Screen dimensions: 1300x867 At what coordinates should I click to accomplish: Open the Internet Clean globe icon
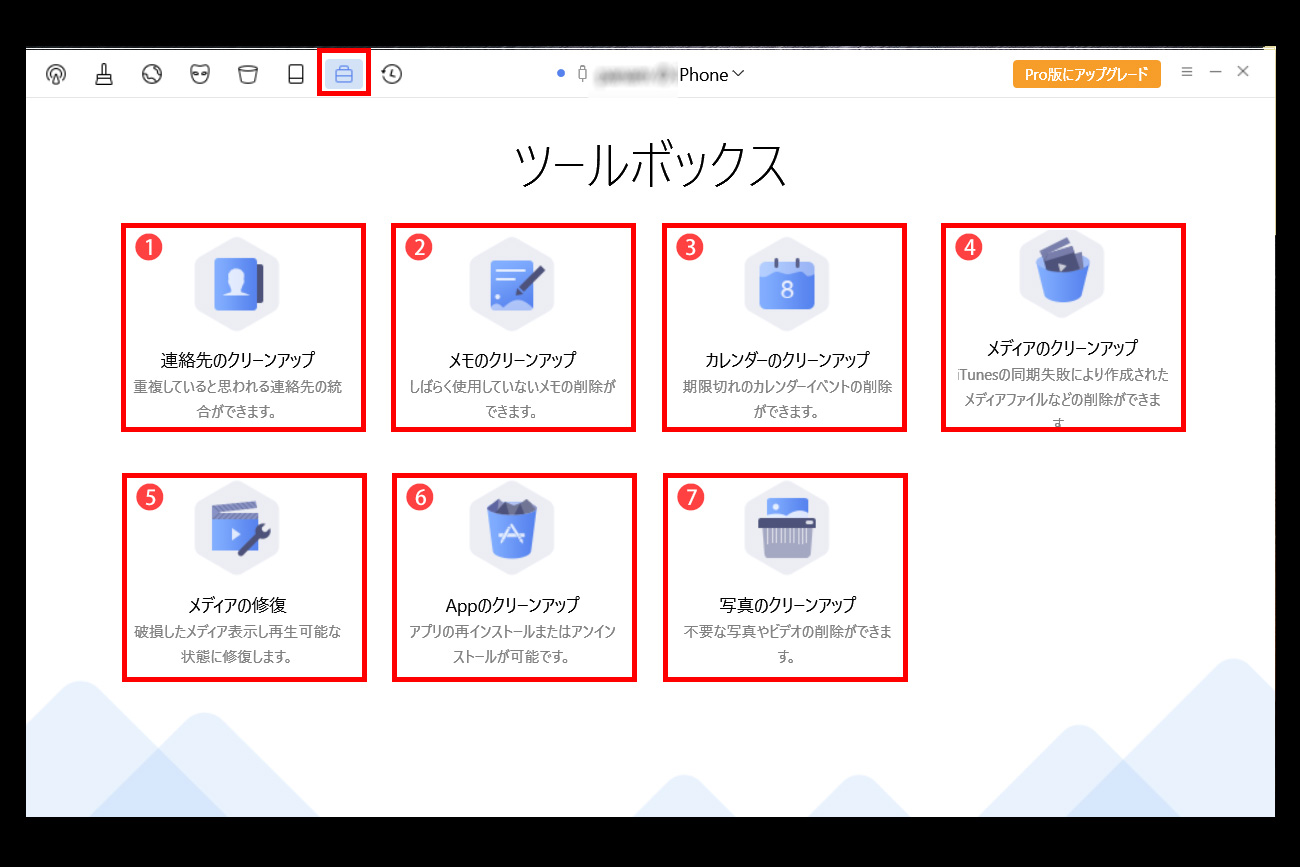152,74
